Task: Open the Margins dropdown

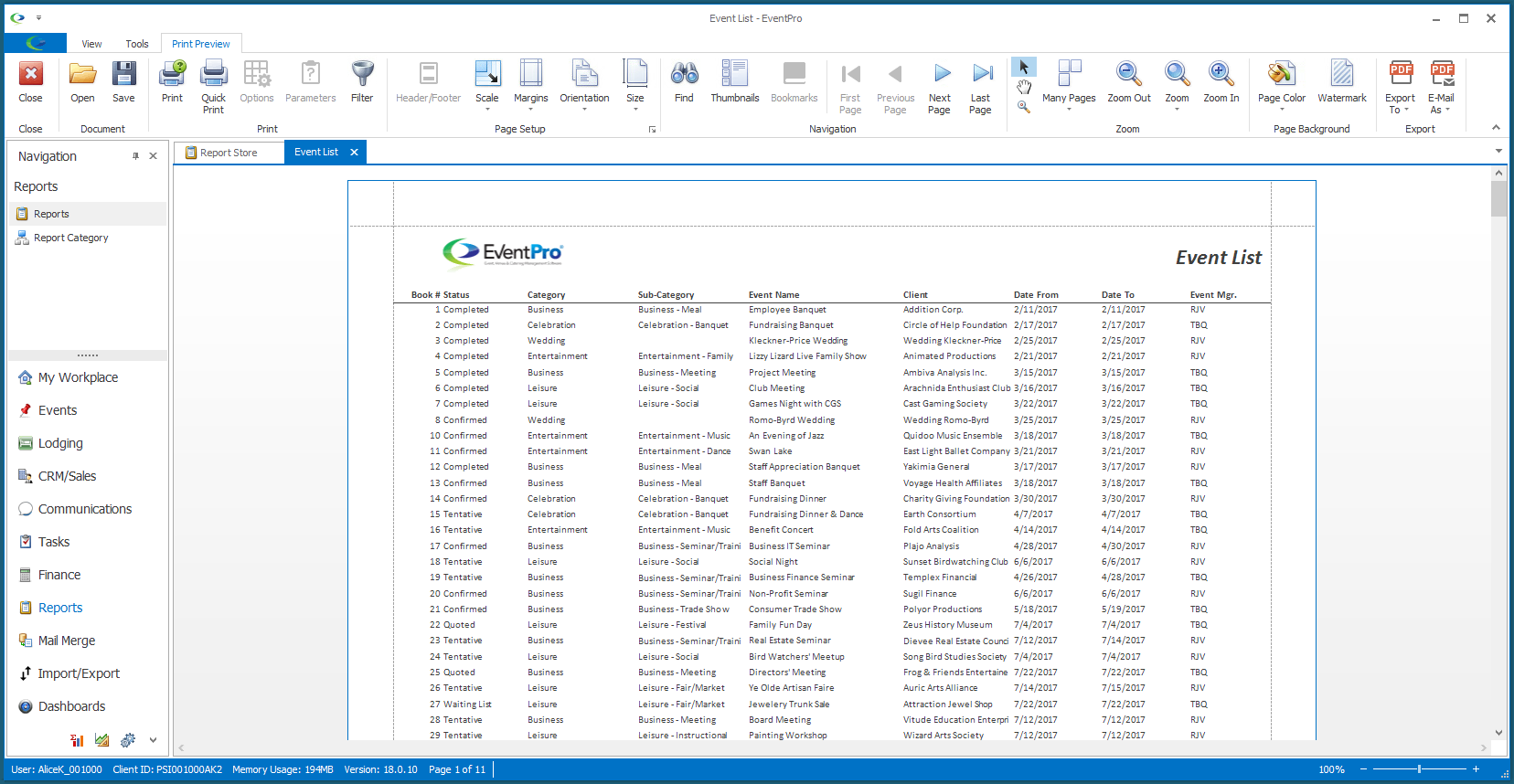Action: (x=530, y=86)
